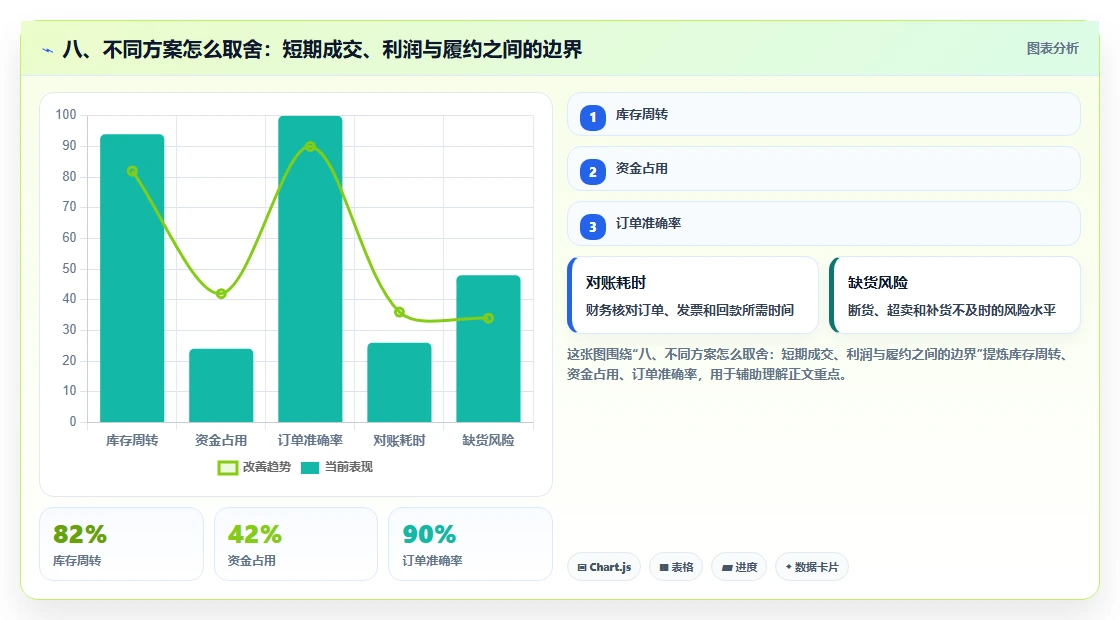Click the section title 八、不同方案怎么取舍

(322, 49)
